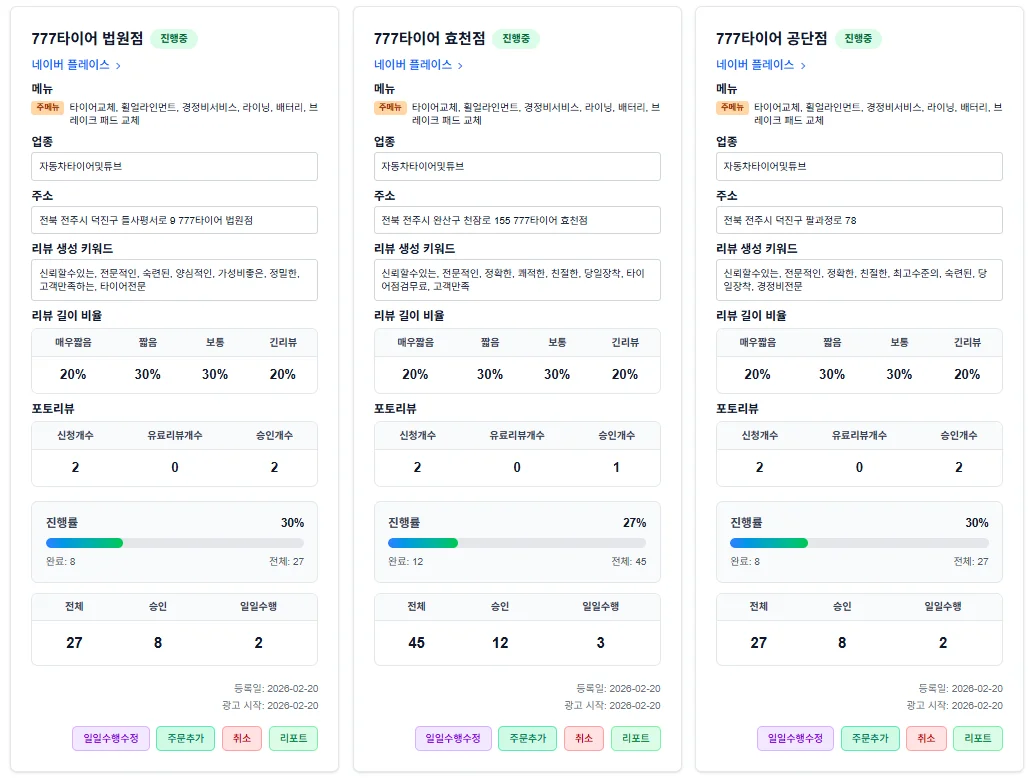
Task: Select the 업종 input field on 법원점 card
Action: (174, 166)
